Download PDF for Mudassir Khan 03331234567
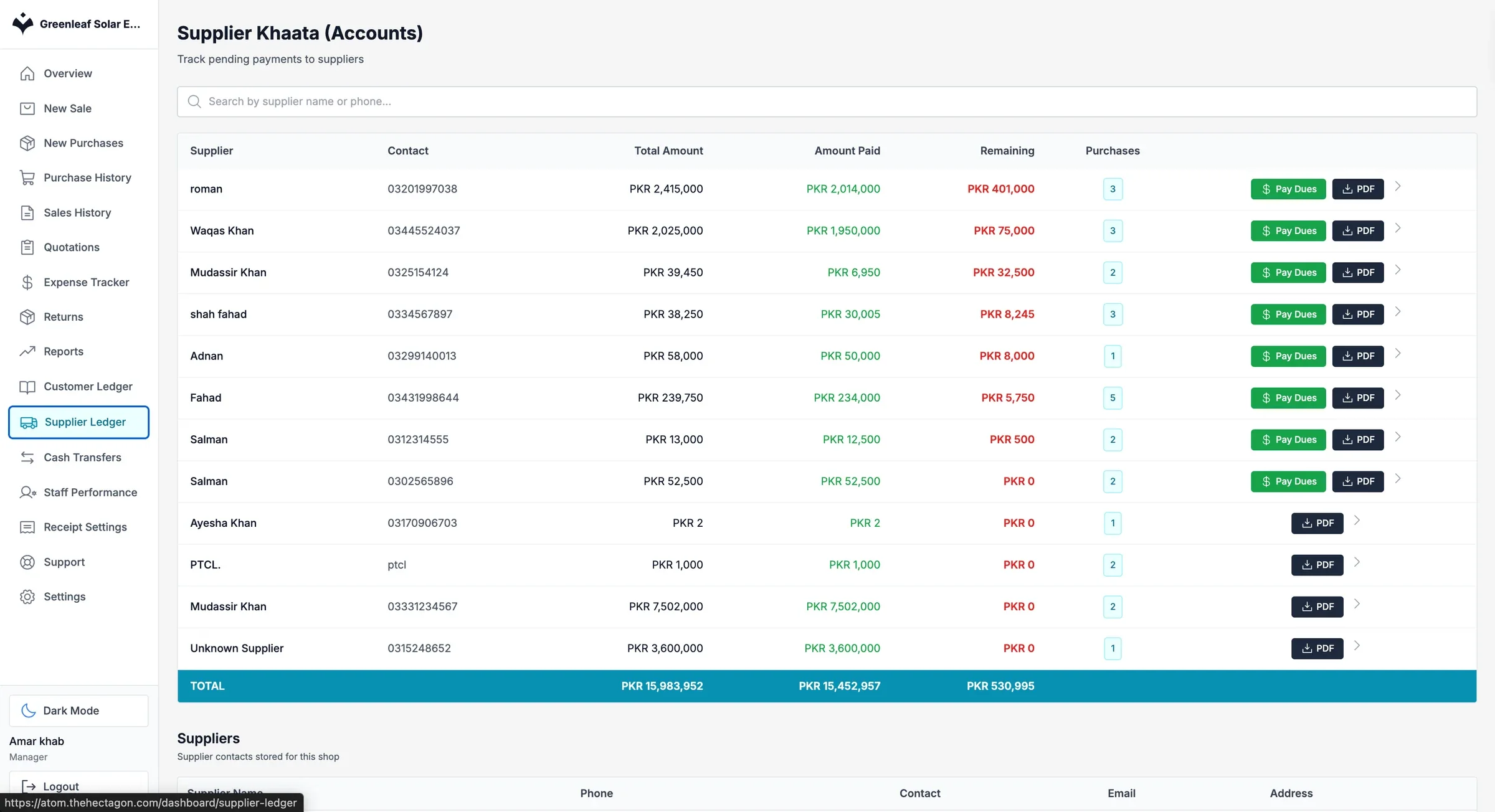This screenshot has height=812, width=1495. coord(1317,607)
